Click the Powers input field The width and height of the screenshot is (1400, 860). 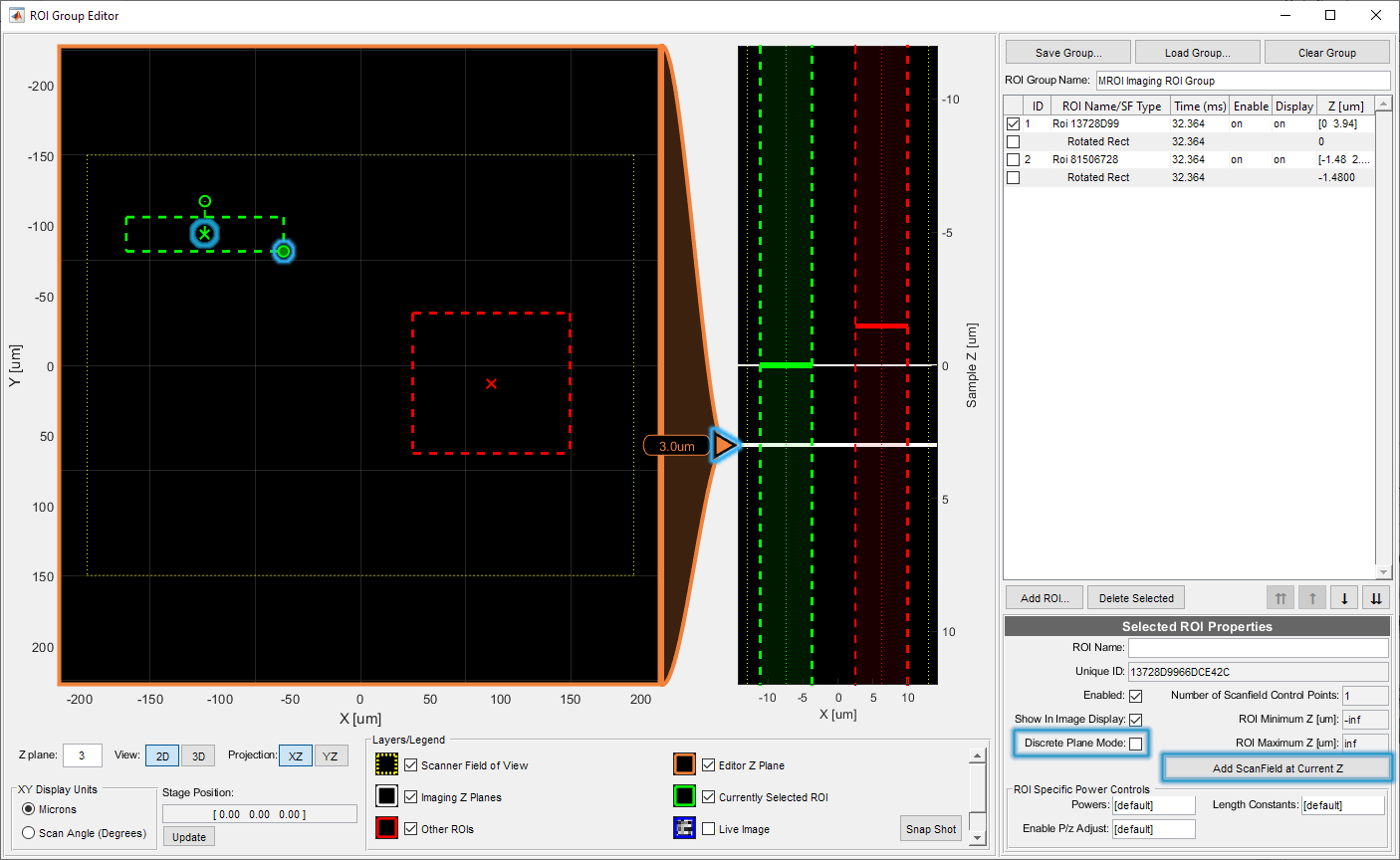pyautogui.click(x=1153, y=805)
